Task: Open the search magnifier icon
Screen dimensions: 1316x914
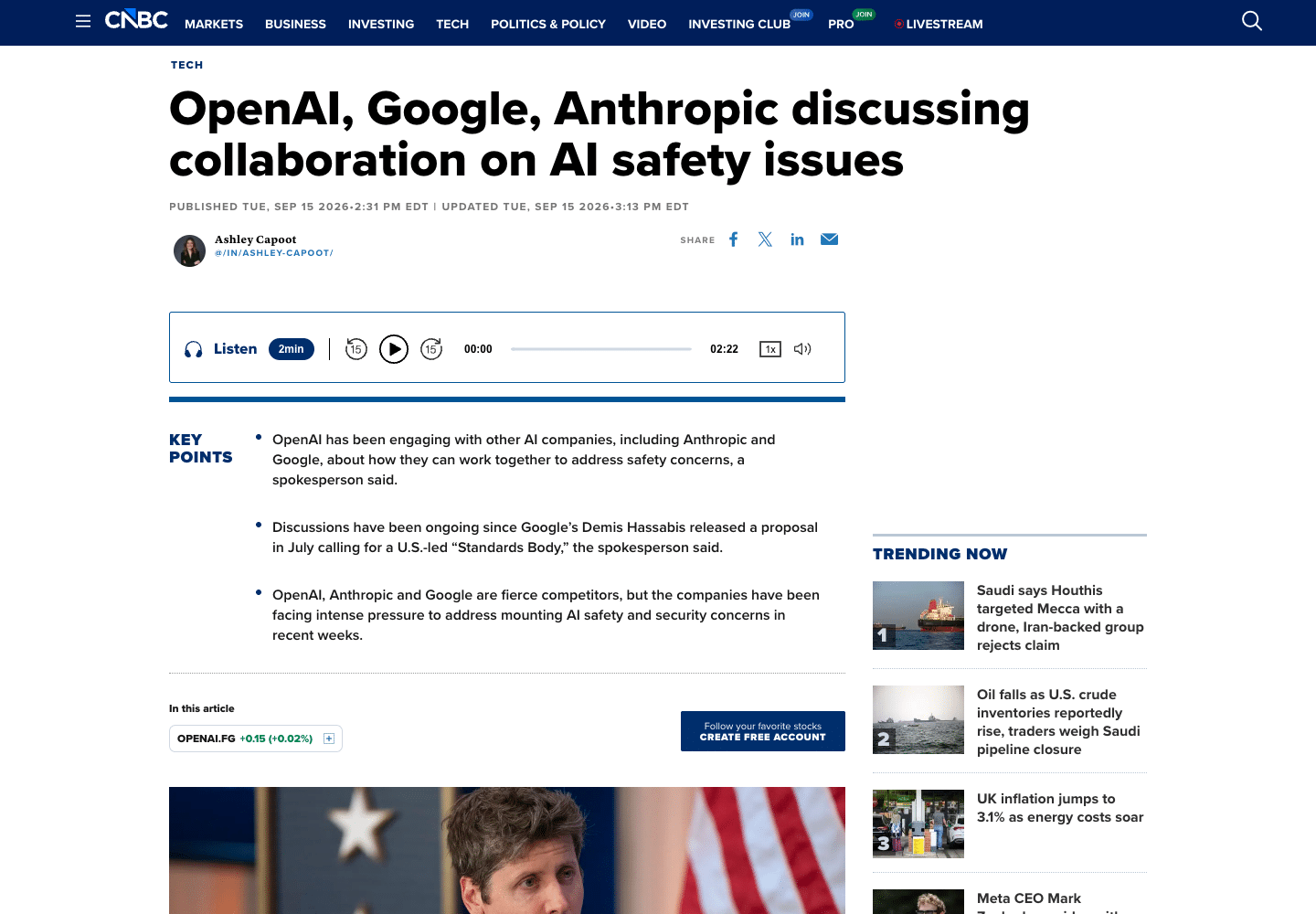Action: pyautogui.click(x=1252, y=21)
